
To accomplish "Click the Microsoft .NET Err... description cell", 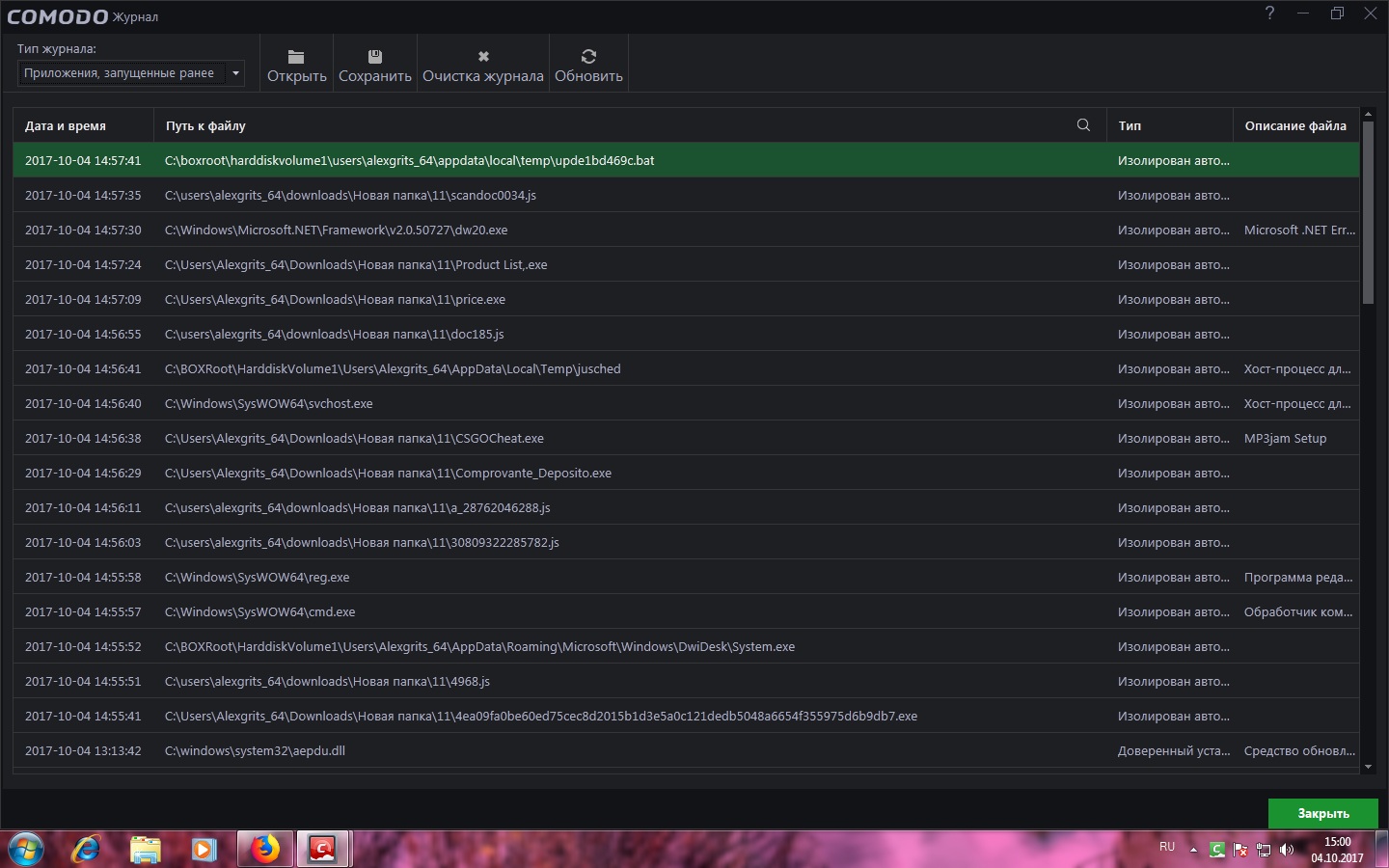I will tap(1299, 231).
